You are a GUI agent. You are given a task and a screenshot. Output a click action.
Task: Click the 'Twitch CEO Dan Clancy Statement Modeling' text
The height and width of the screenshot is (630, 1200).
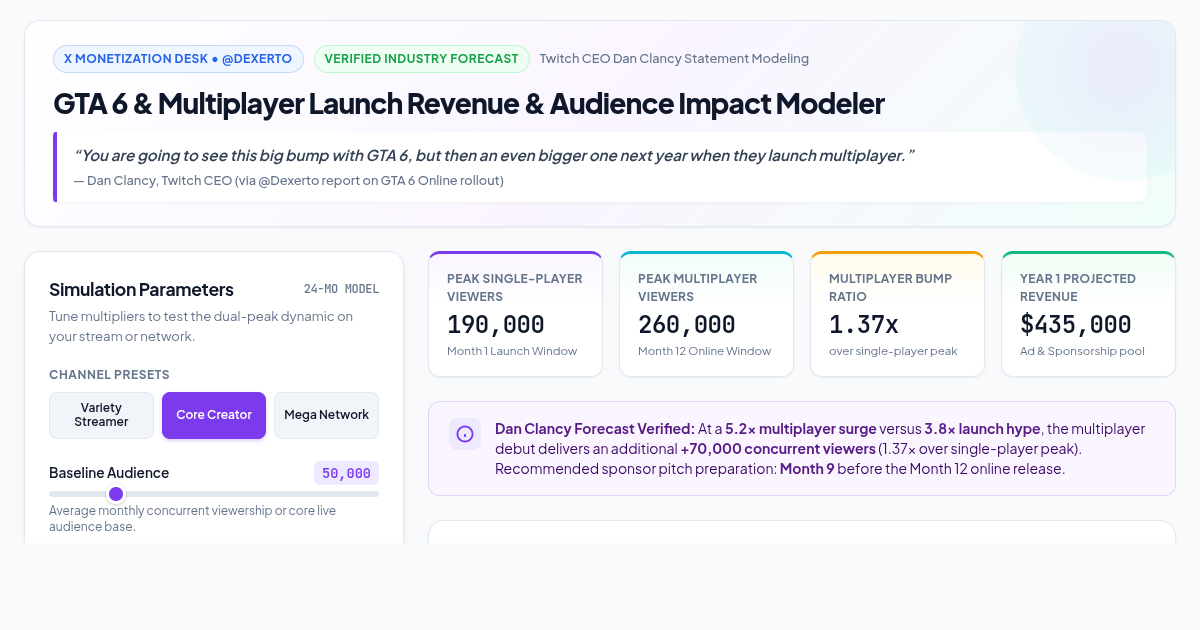point(674,59)
